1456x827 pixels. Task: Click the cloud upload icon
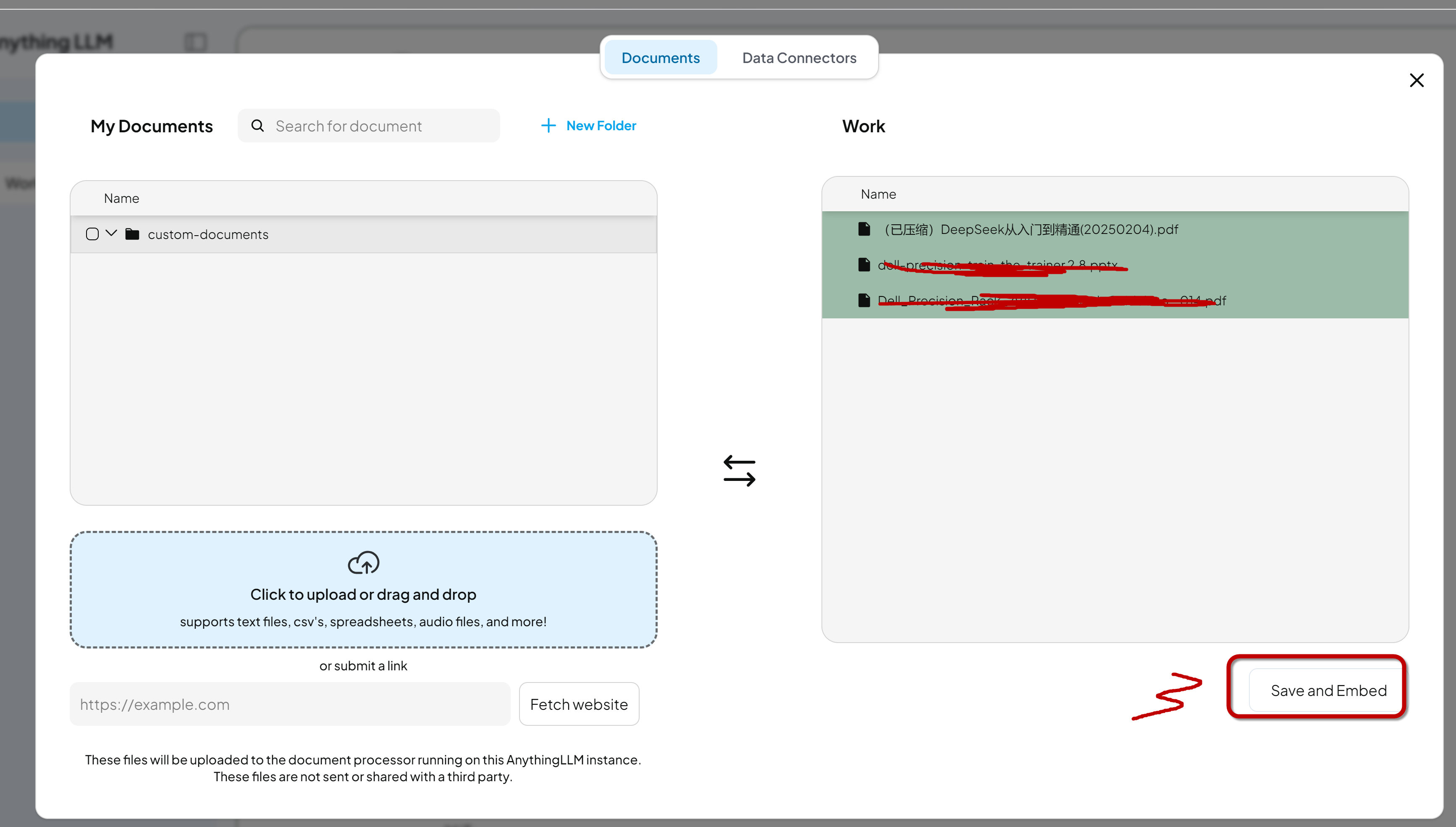click(x=363, y=563)
